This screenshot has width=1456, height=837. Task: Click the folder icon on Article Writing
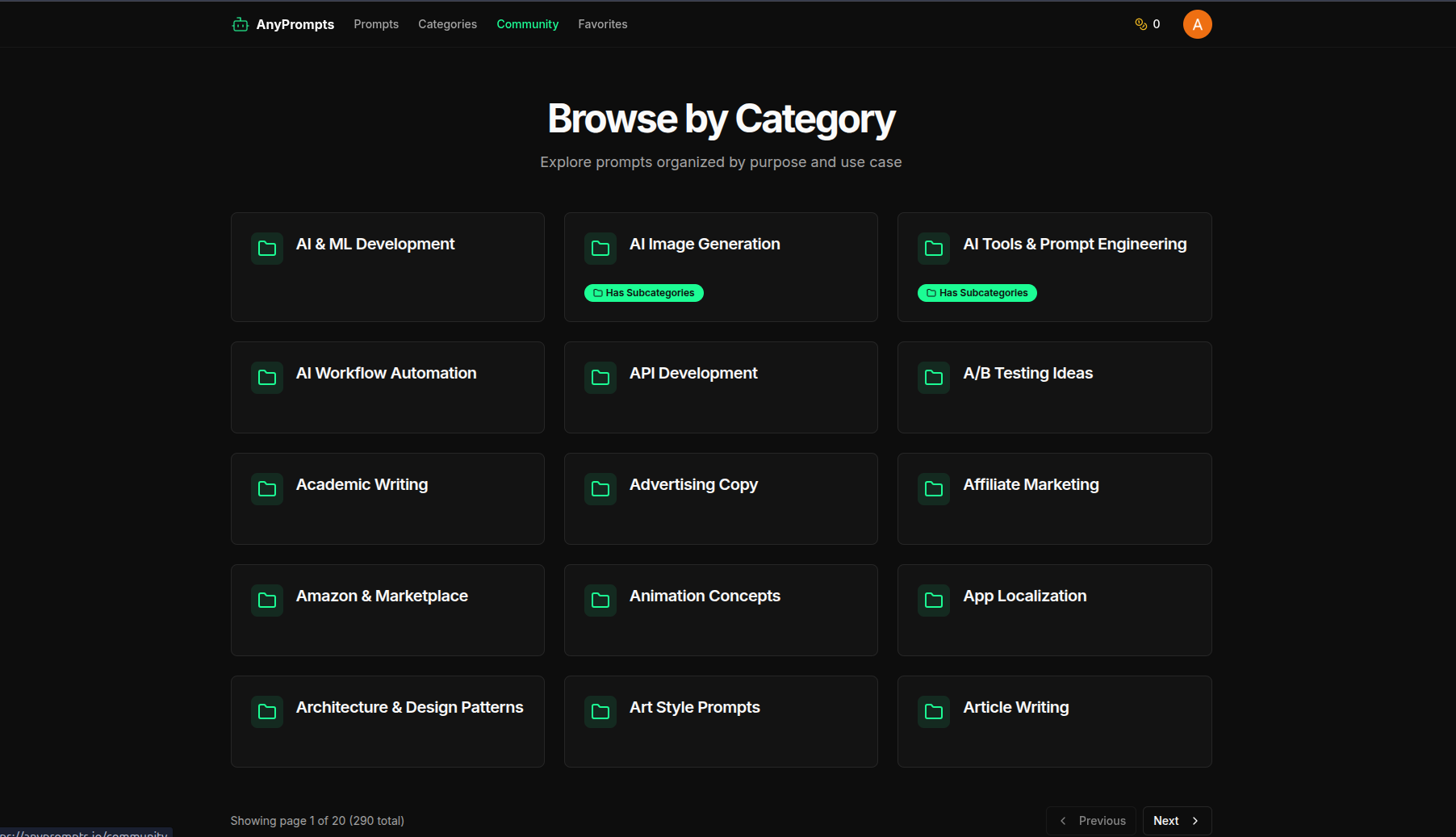[934, 711]
